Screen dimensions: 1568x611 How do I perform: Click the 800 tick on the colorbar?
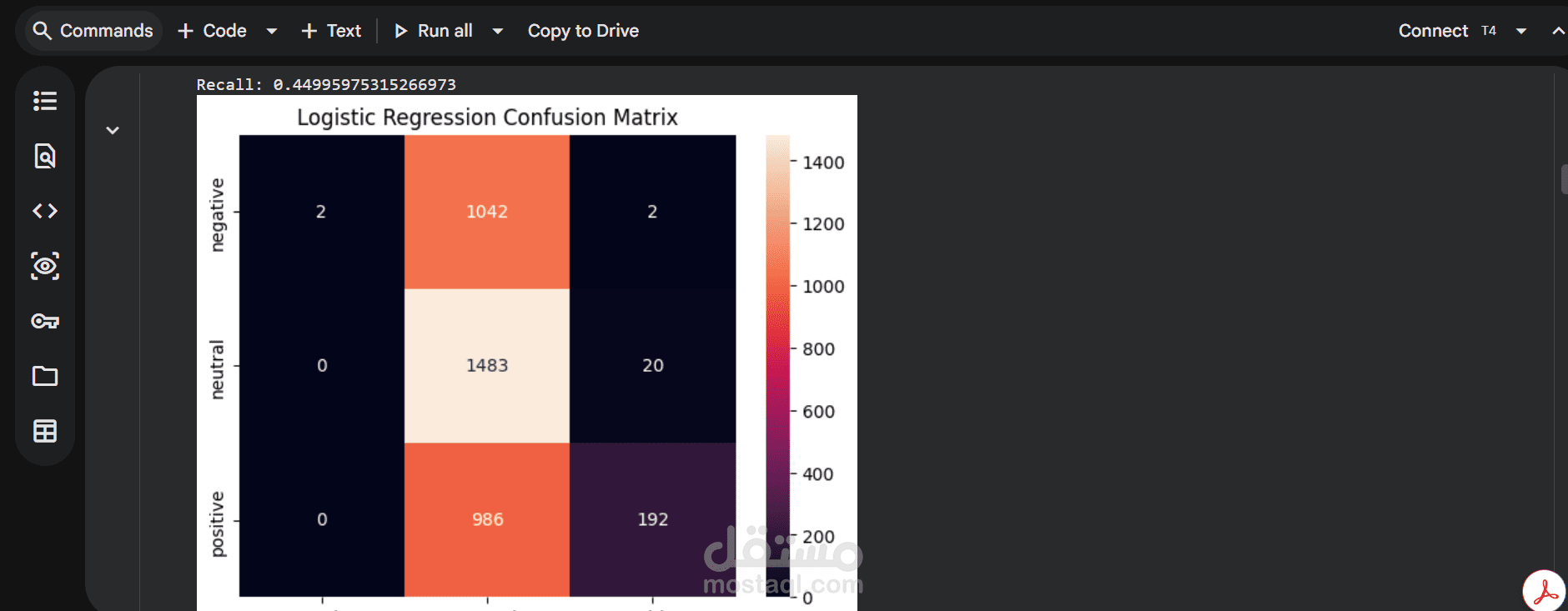click(818, 349)
